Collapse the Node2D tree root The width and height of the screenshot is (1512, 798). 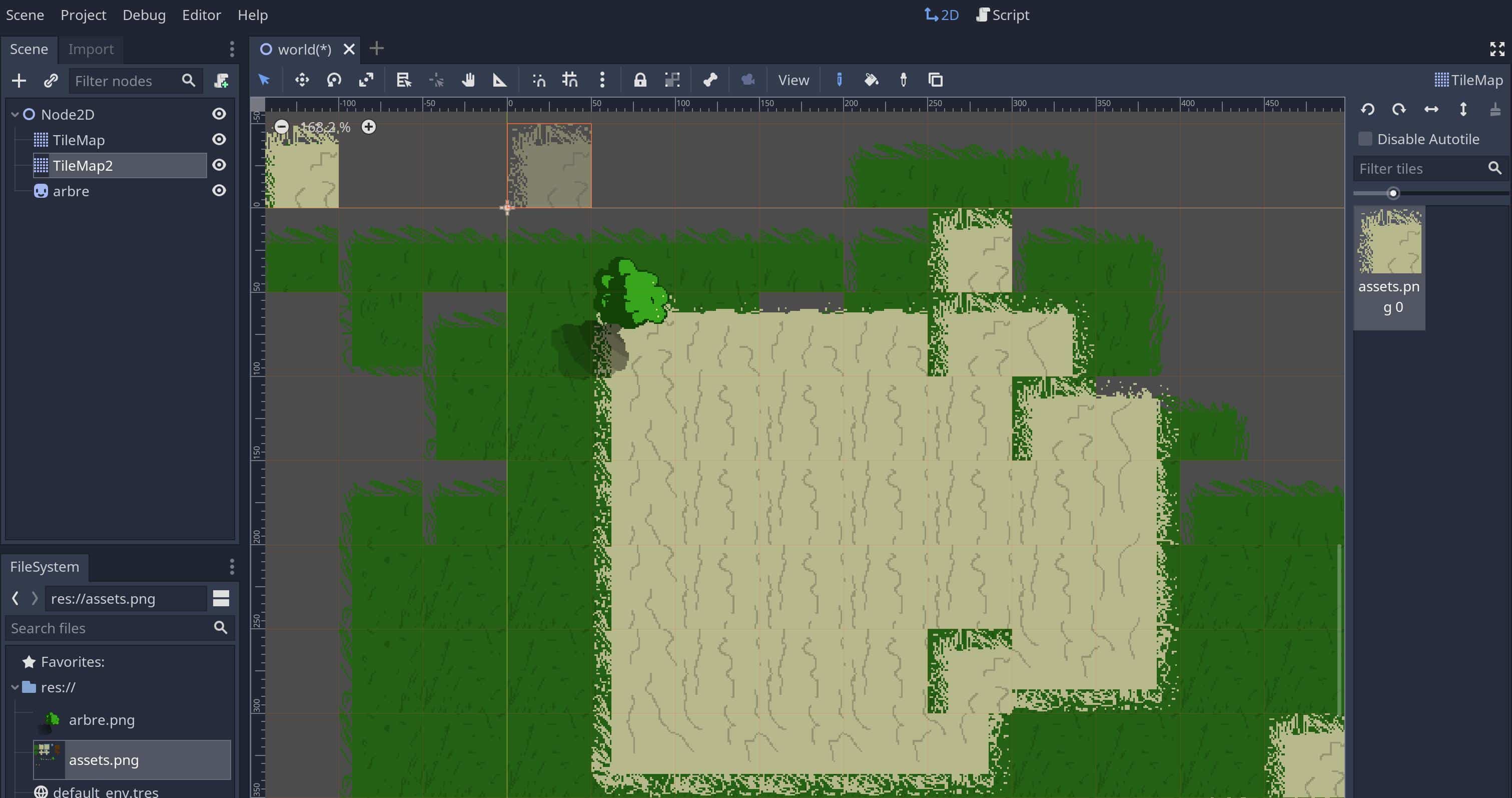[x=16, y=115]
